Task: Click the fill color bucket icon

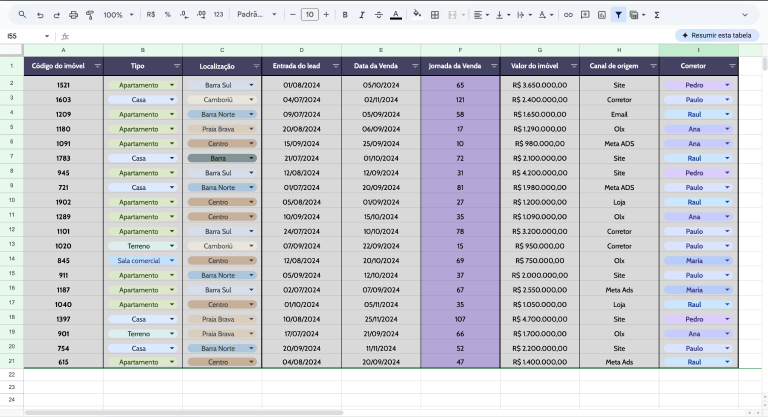Action: point(417,15)
